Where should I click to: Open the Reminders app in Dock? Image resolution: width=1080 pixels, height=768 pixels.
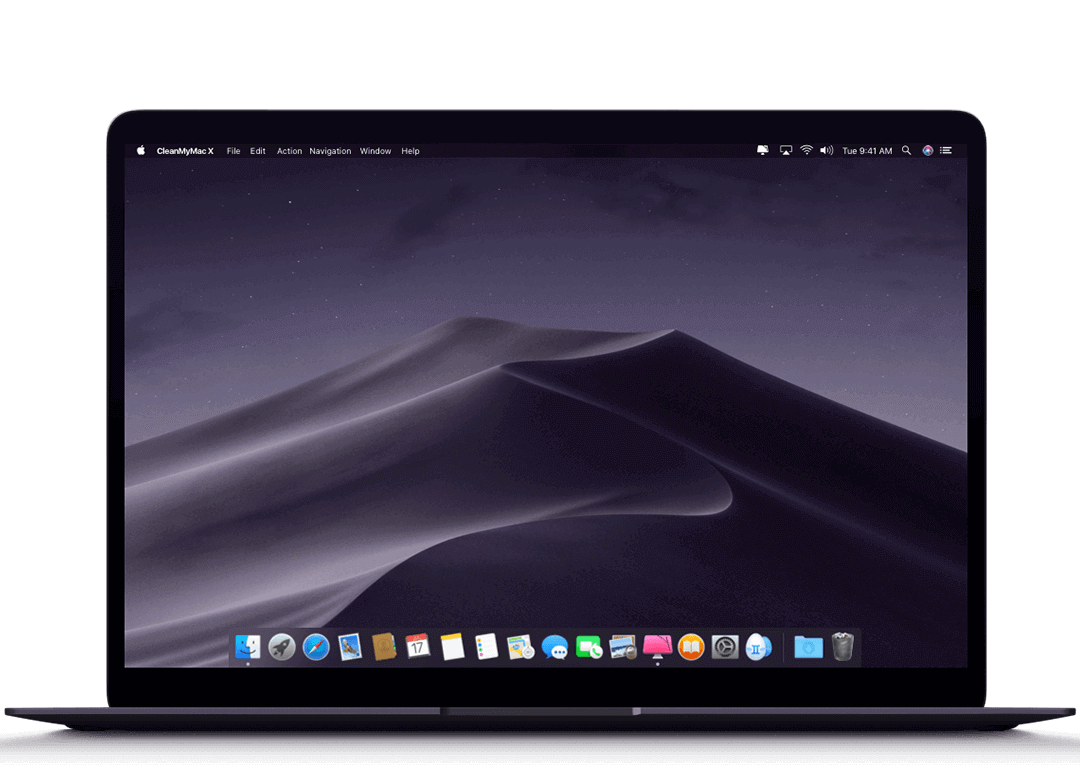(x=486, y=647)
